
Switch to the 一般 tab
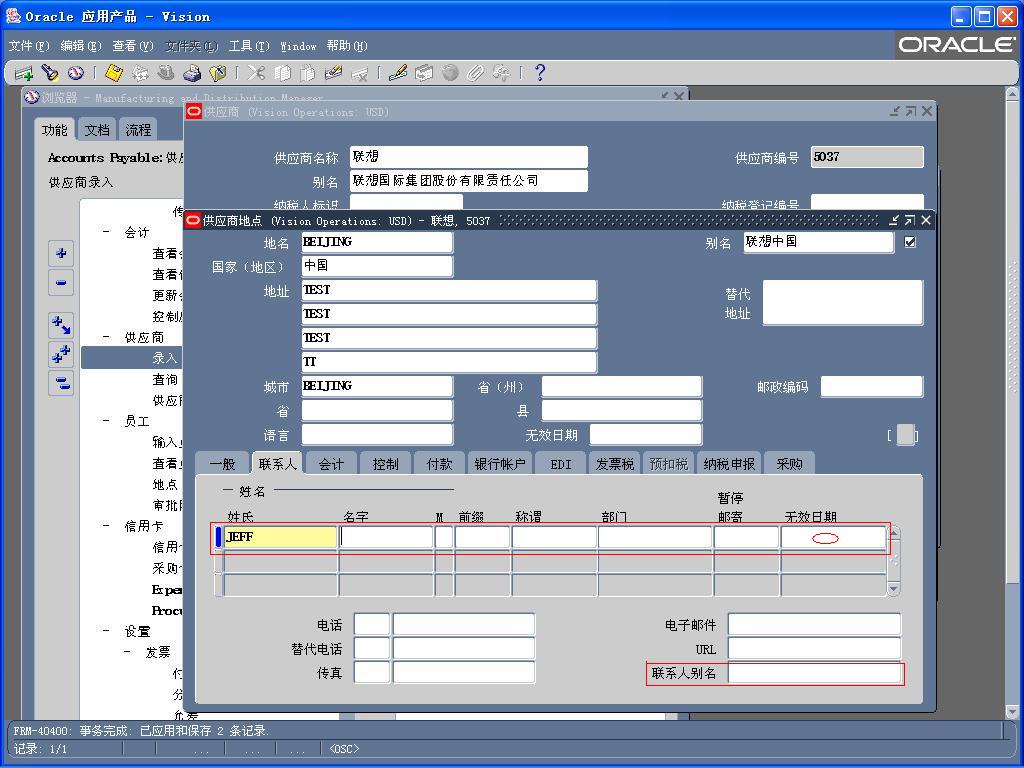coord(222,464)
